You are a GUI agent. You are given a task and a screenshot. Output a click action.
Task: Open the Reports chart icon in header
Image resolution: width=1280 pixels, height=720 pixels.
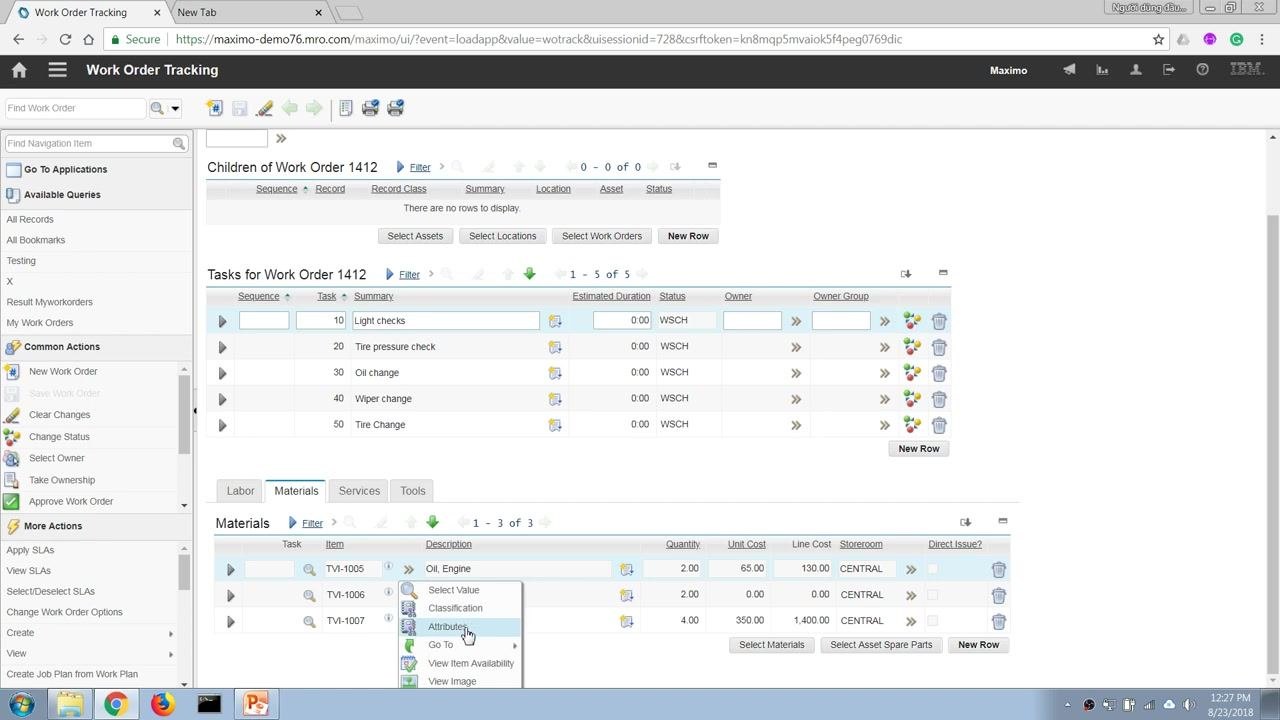click(x=1102, y=70)
